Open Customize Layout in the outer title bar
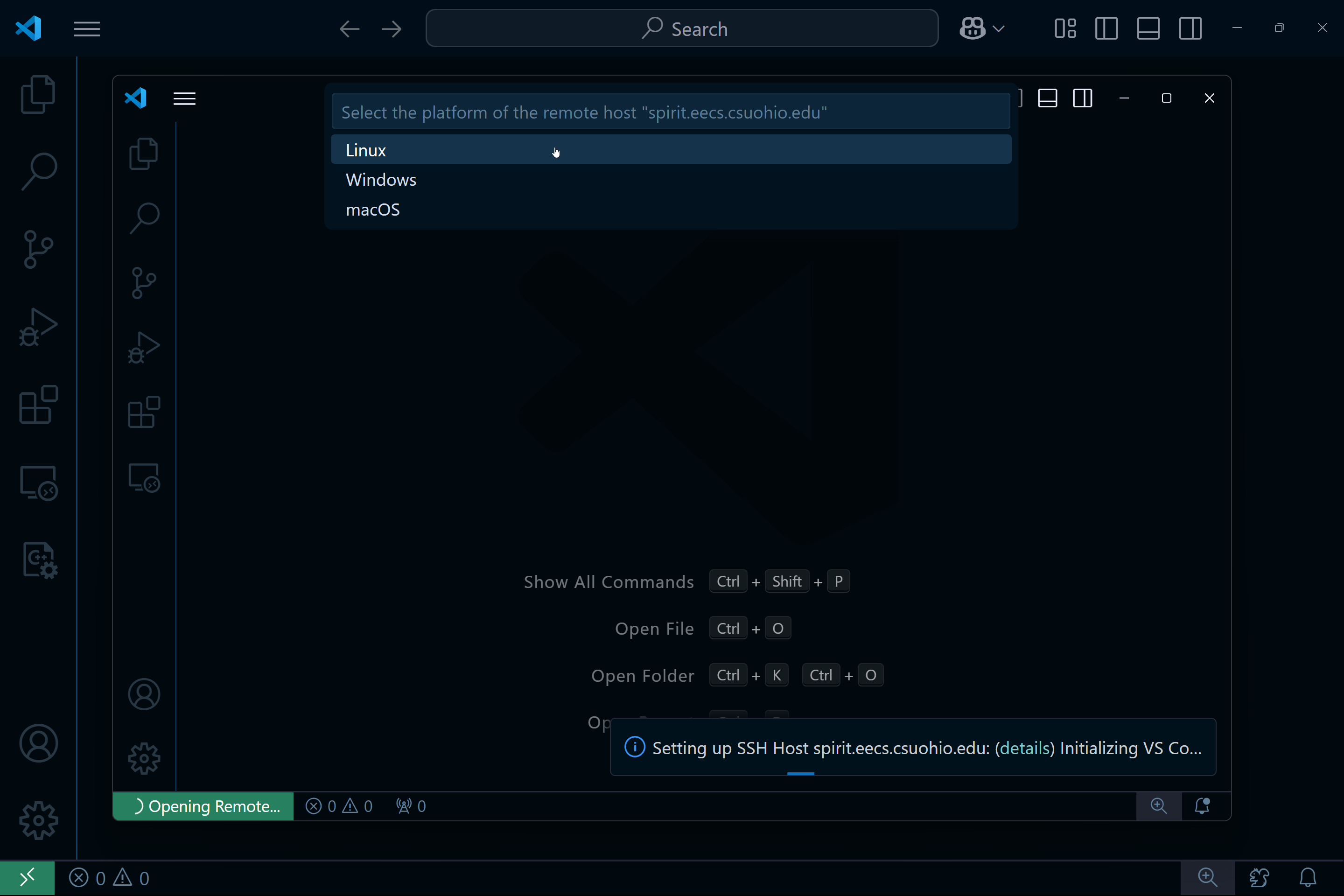 coord(1065,28)
